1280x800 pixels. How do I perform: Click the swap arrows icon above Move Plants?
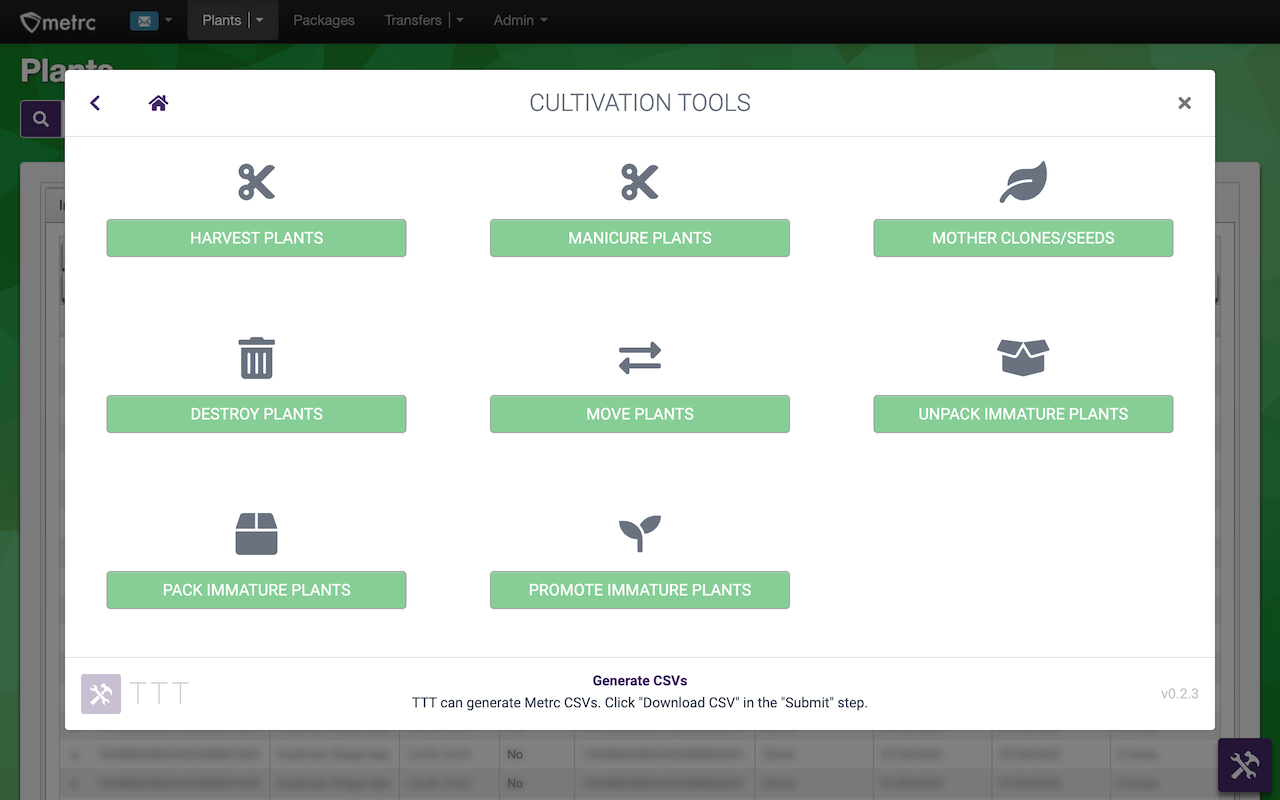(640, 358)
